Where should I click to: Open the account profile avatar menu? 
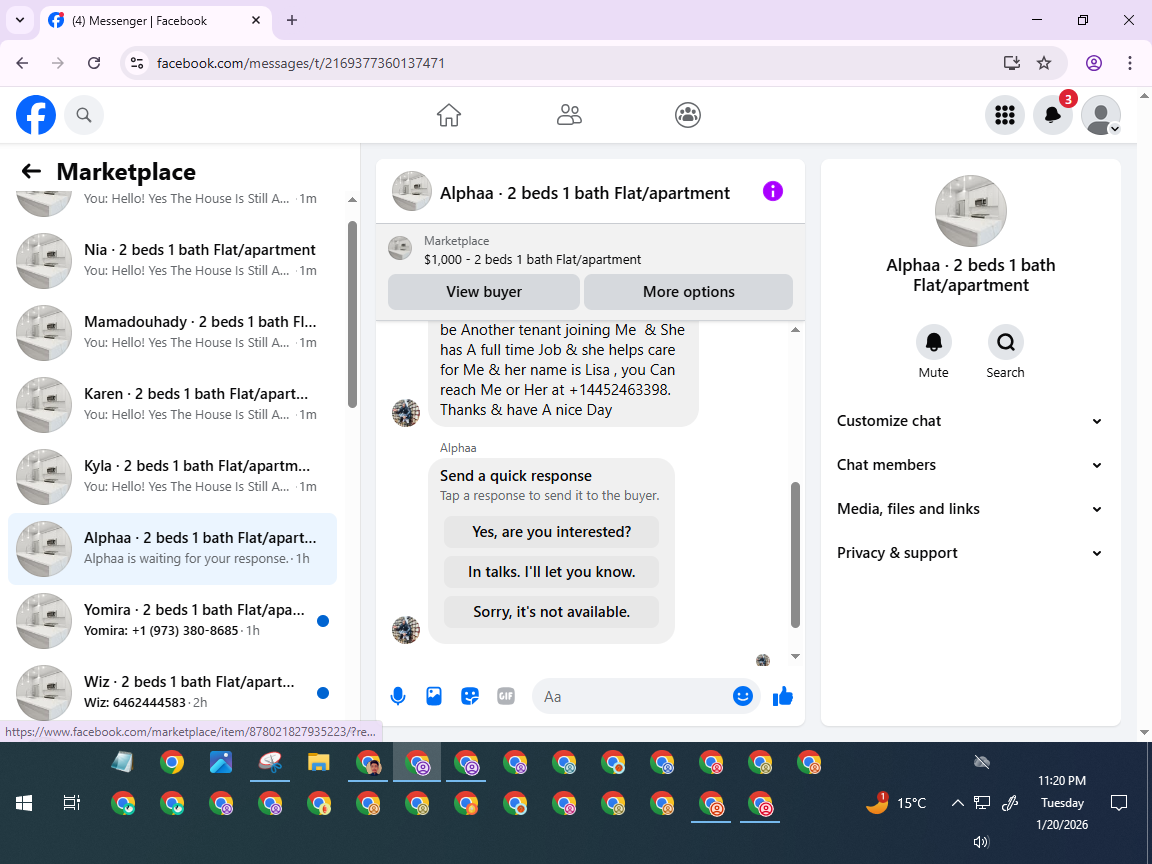[1101, 115]
